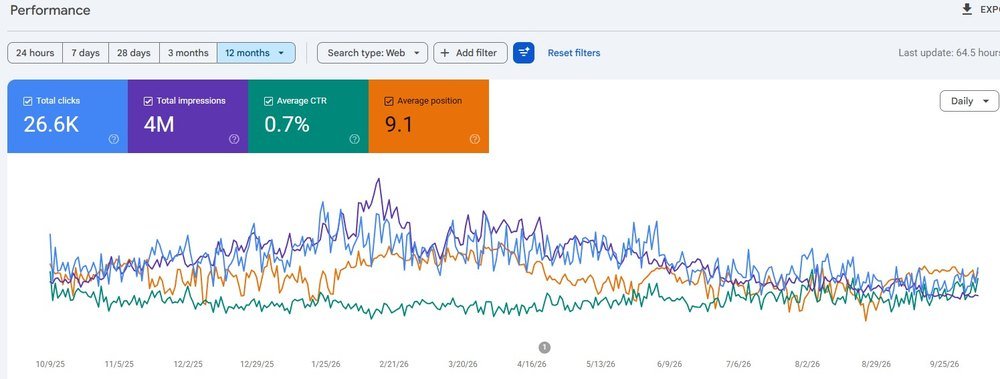Click the Add filter button
This screenshot has width=1000, height=379.
pyautogui.click(x=470, y=53)
